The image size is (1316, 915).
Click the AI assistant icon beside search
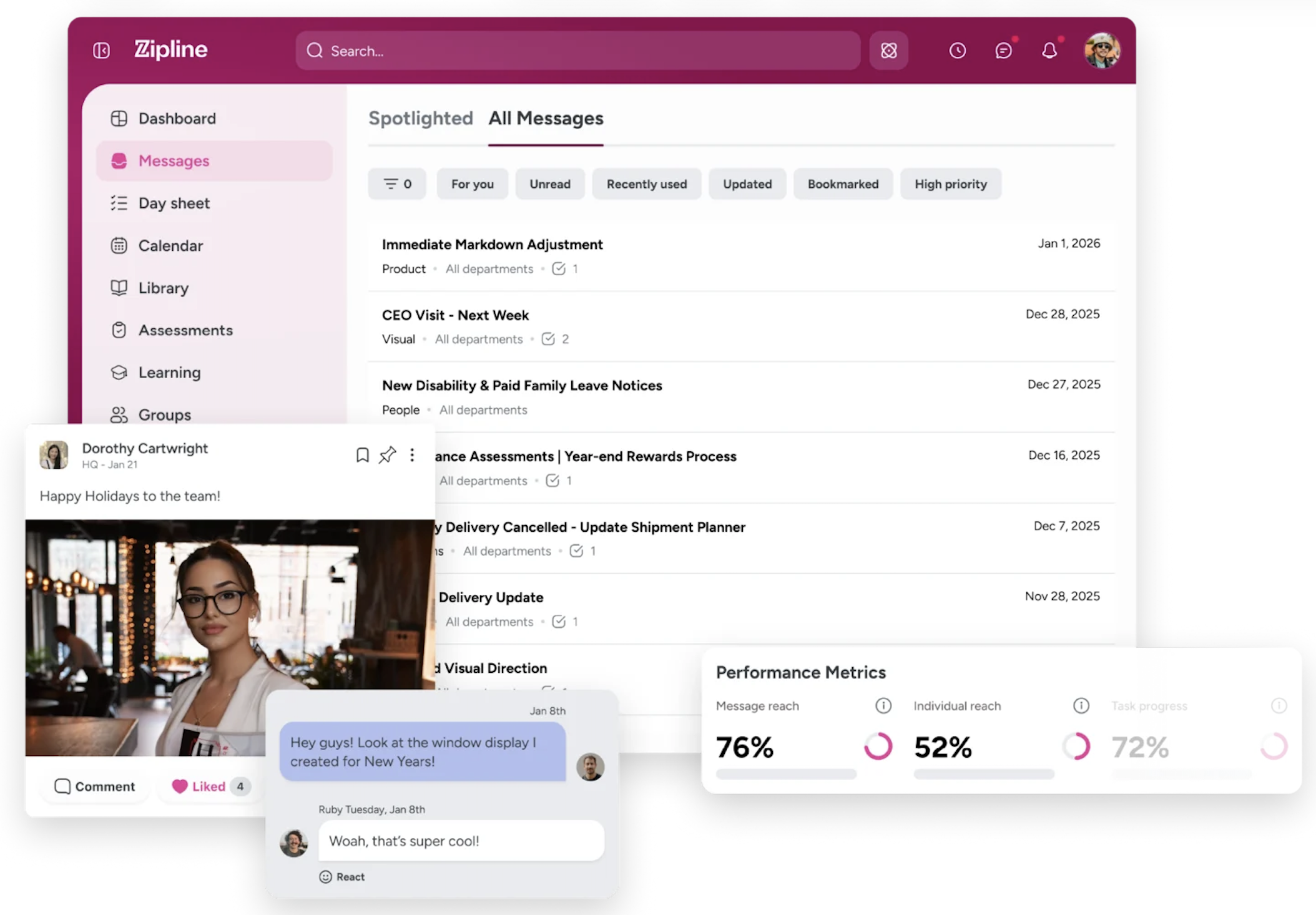click(888, 51)
